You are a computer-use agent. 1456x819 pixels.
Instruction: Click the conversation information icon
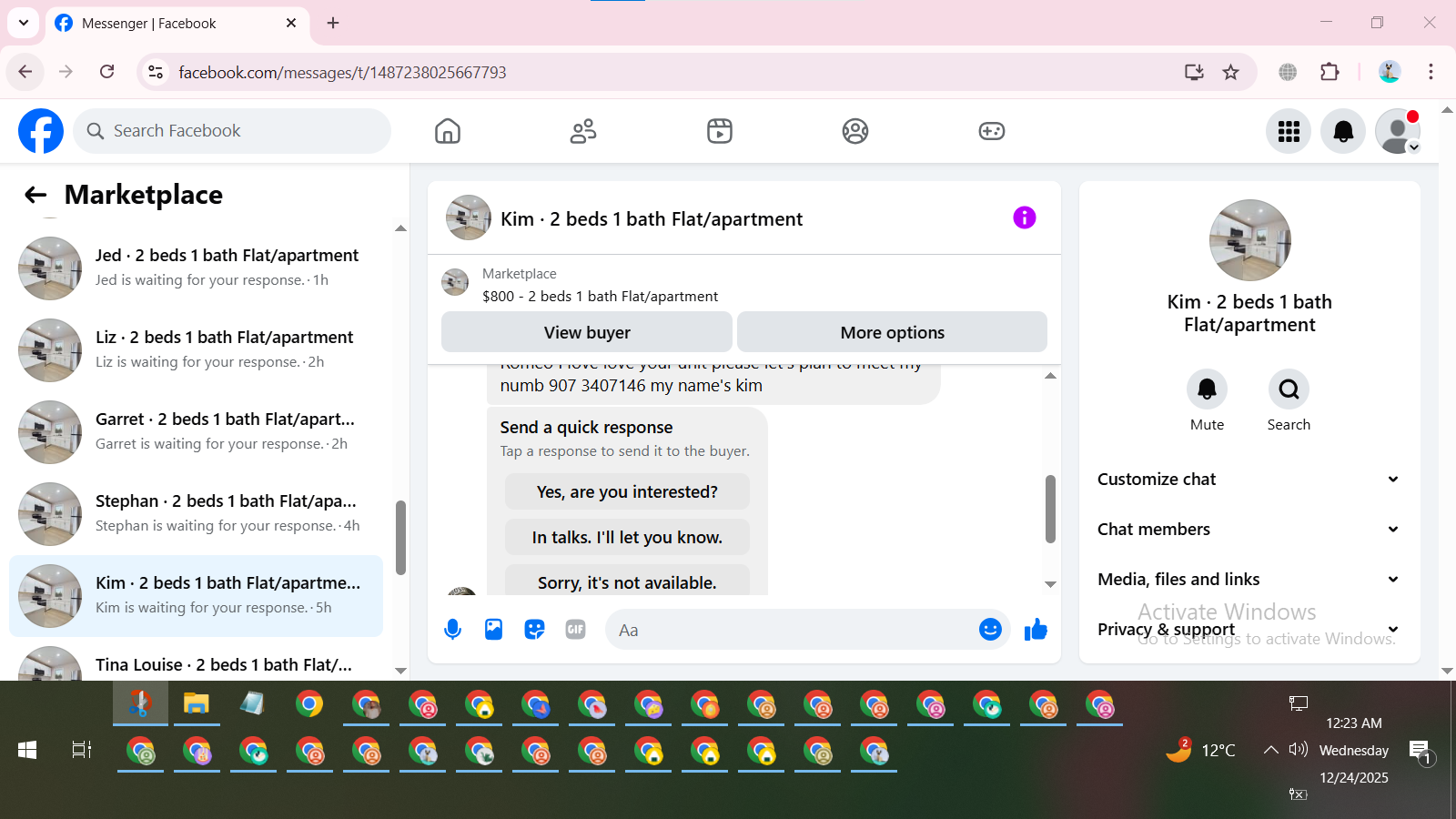1025,217
